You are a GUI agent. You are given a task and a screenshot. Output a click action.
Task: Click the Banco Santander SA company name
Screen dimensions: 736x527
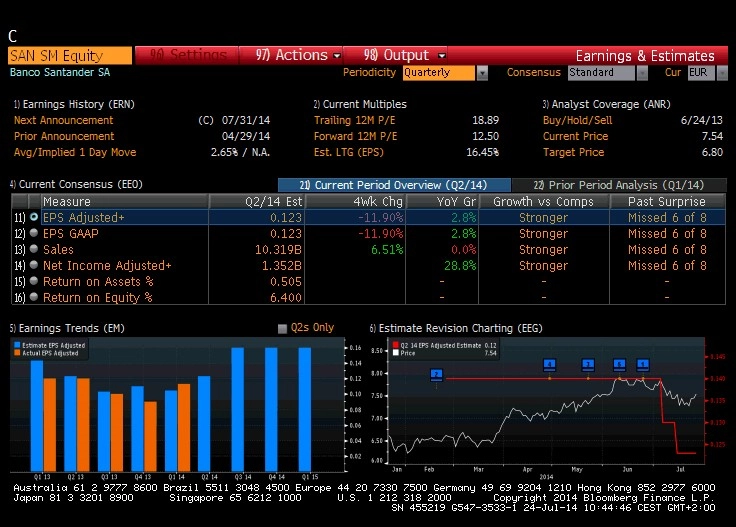click(x=60, y=72)
